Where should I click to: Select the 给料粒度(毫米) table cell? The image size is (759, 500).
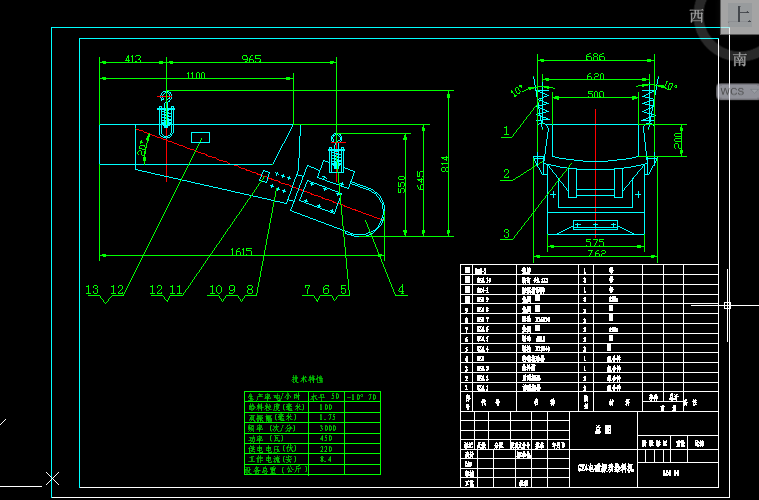pos(276,407)
